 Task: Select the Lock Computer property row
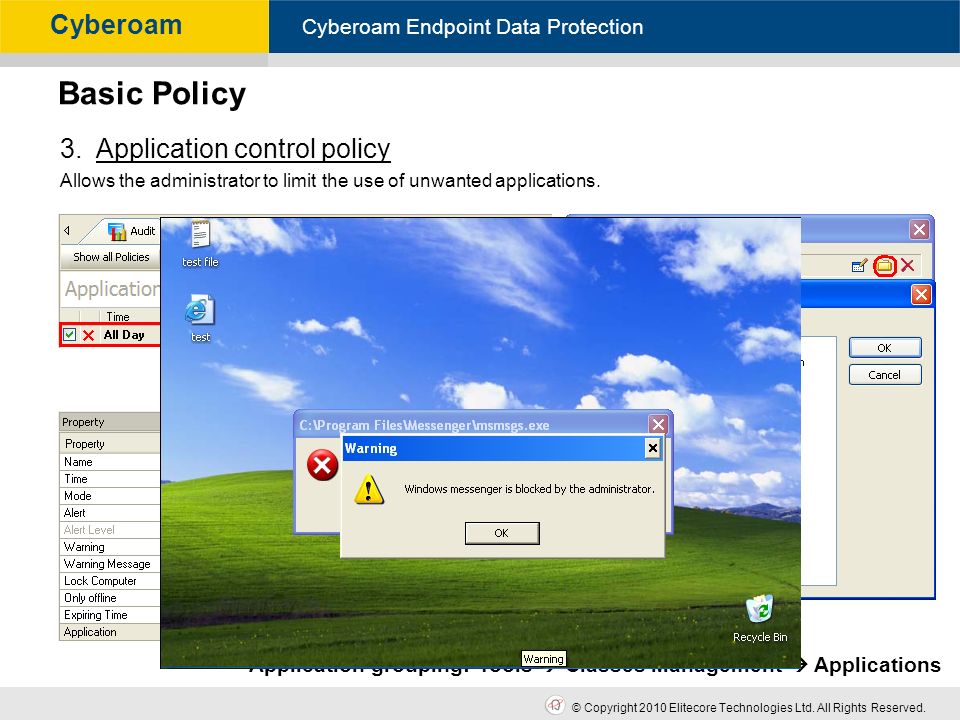pyautogui.click(x=110, y=581)
